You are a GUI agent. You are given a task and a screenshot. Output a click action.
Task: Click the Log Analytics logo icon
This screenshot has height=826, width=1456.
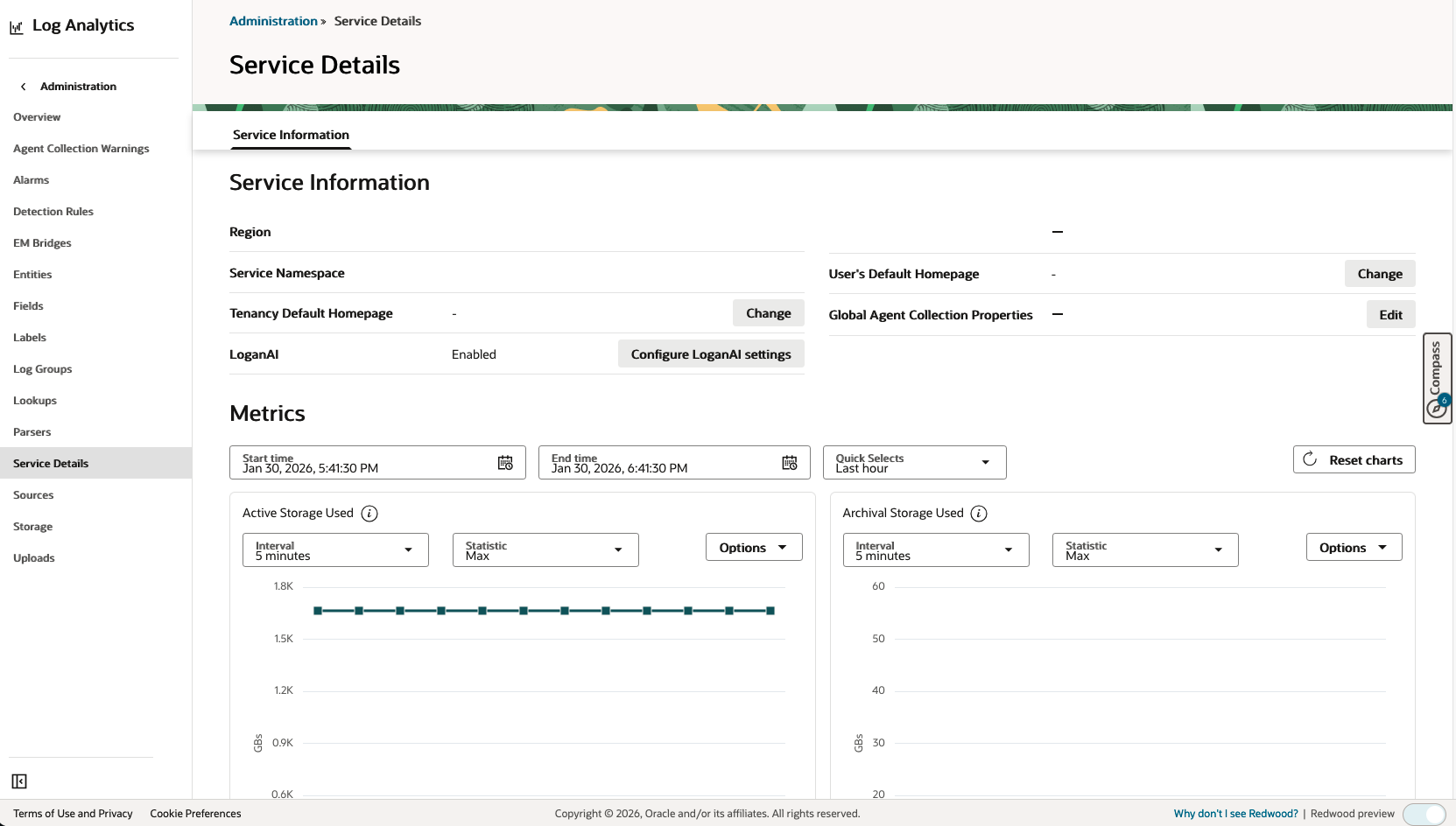point(16,27)
